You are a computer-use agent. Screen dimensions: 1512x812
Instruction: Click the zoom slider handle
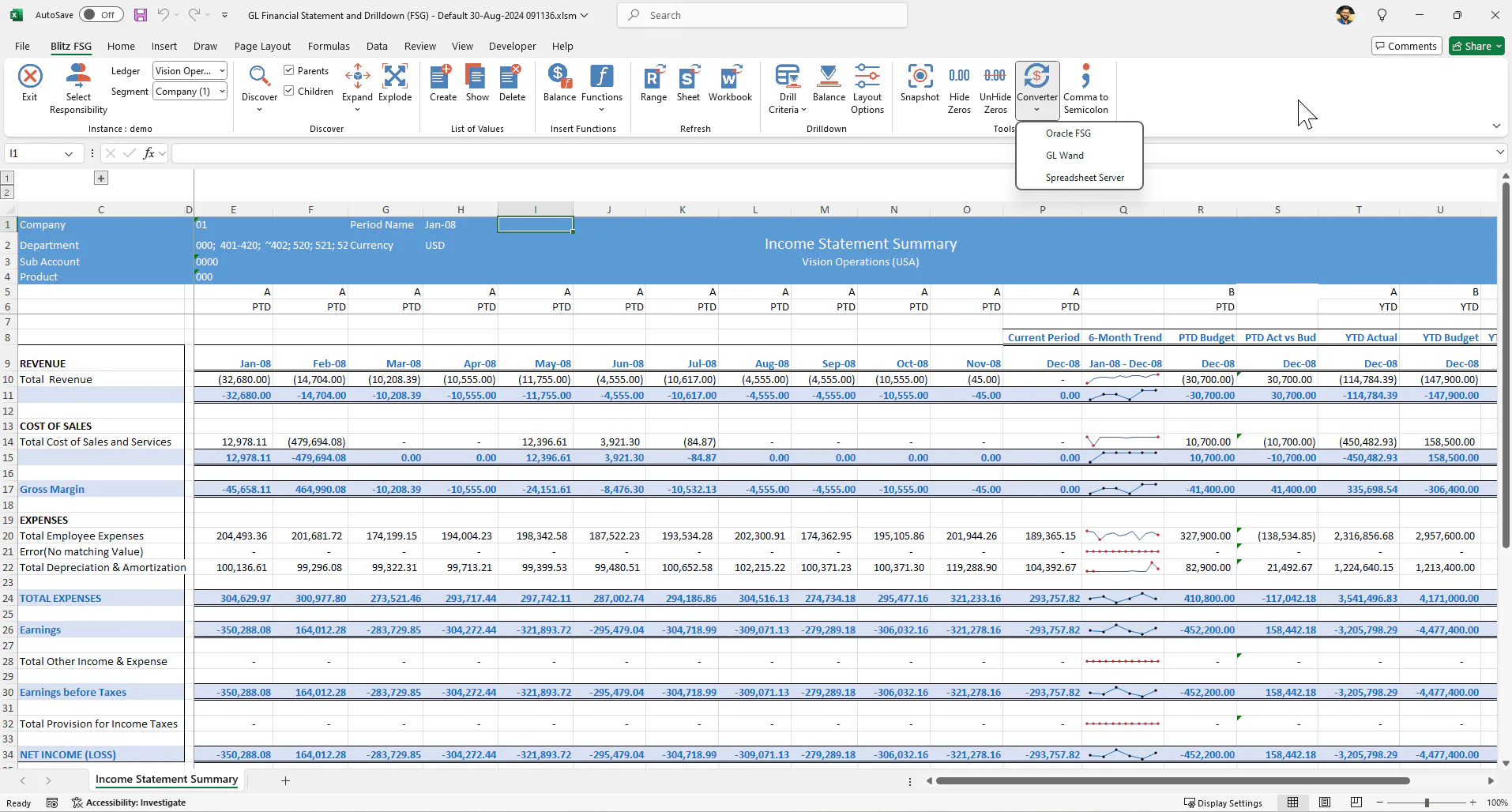tap(1427, 803)
